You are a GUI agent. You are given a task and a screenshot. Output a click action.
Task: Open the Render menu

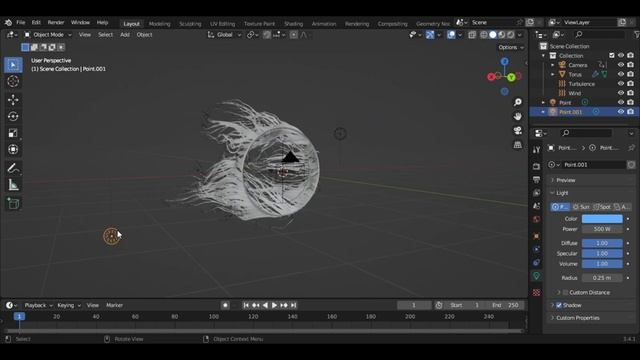[56, 22]
